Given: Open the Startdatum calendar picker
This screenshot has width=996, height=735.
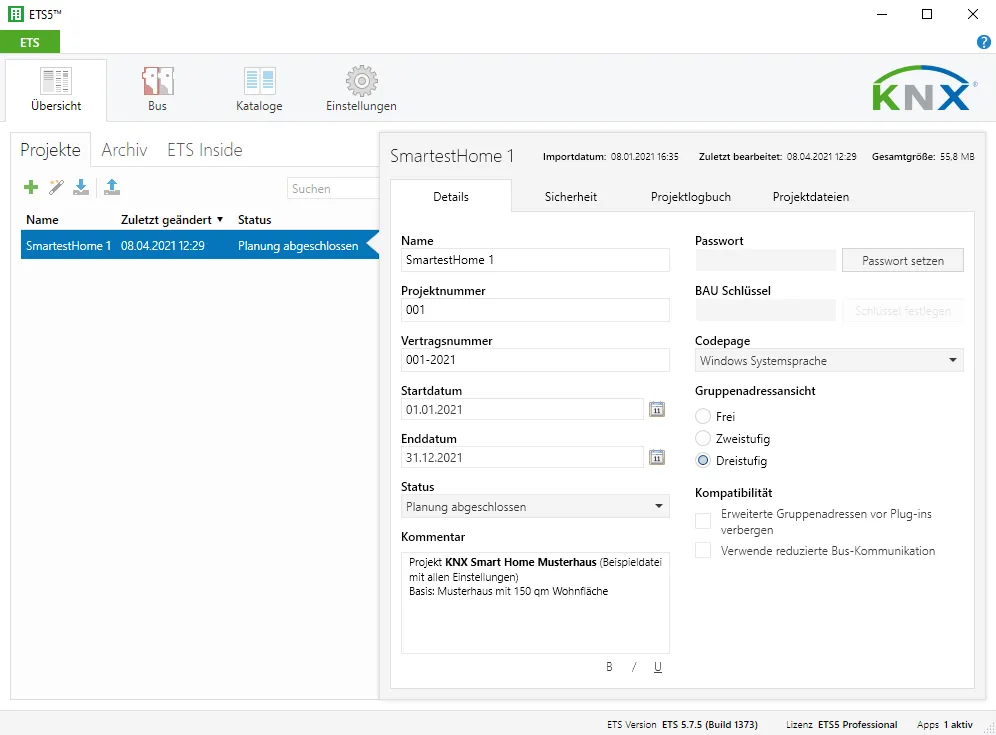Looking at the screenshot, I should (657, 409).
